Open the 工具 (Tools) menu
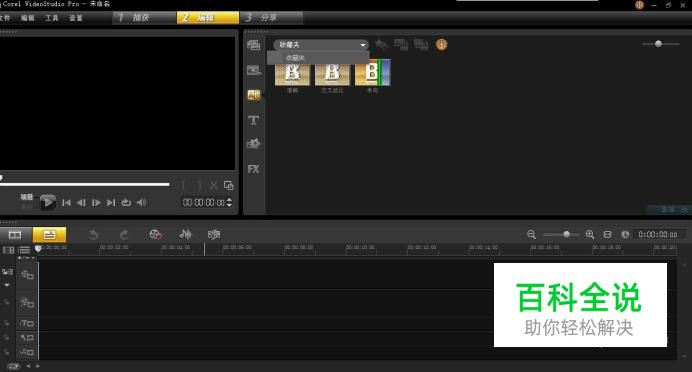692x372 pixels. coord(52,18)
